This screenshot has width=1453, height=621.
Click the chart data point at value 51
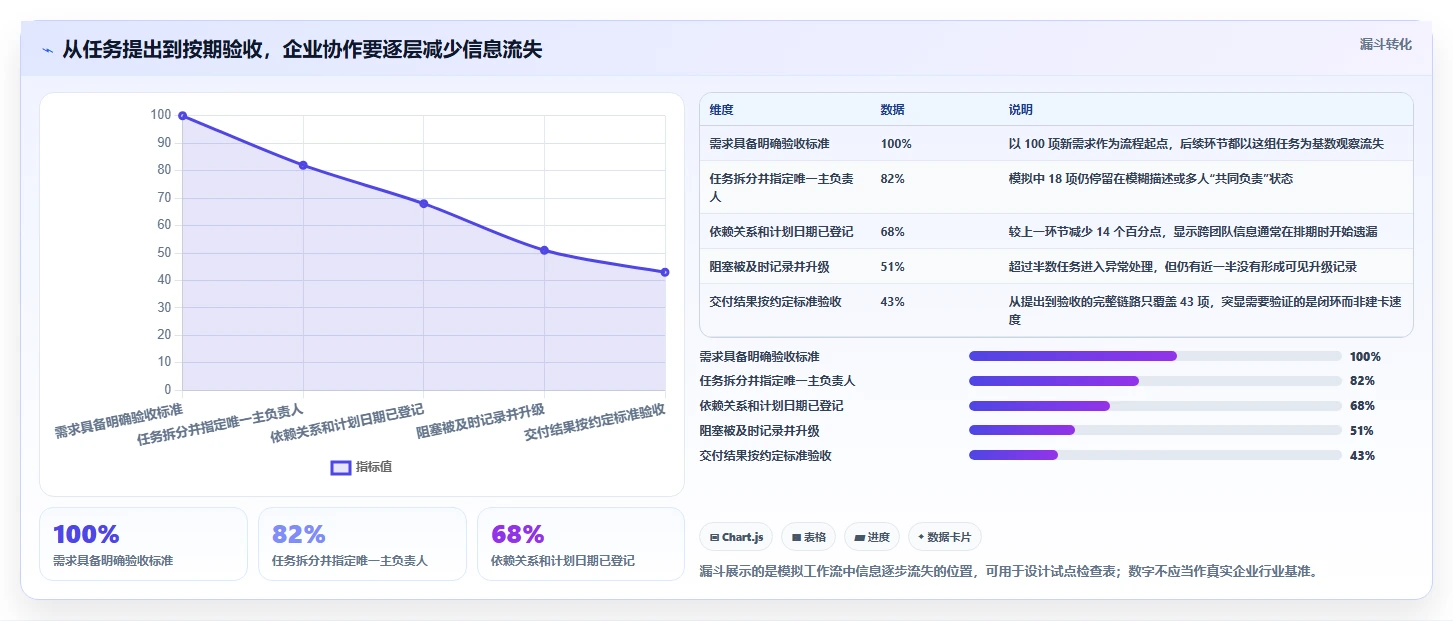pos(544,250)
